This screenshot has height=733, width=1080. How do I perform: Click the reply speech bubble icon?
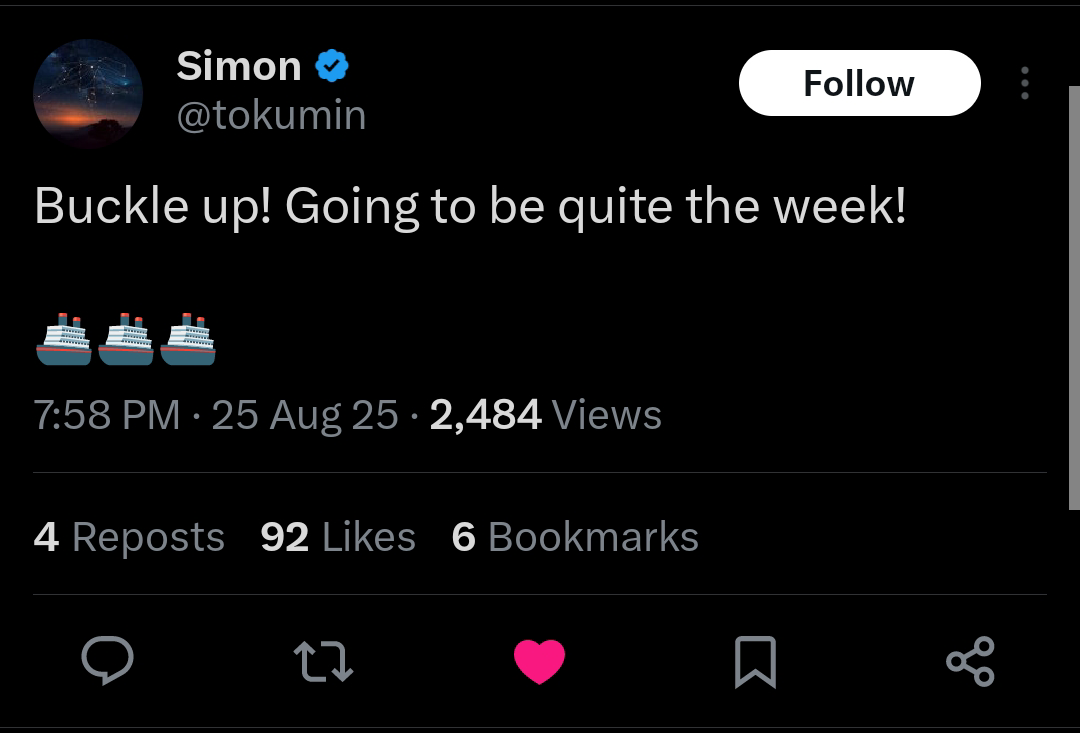coord(107,661)
